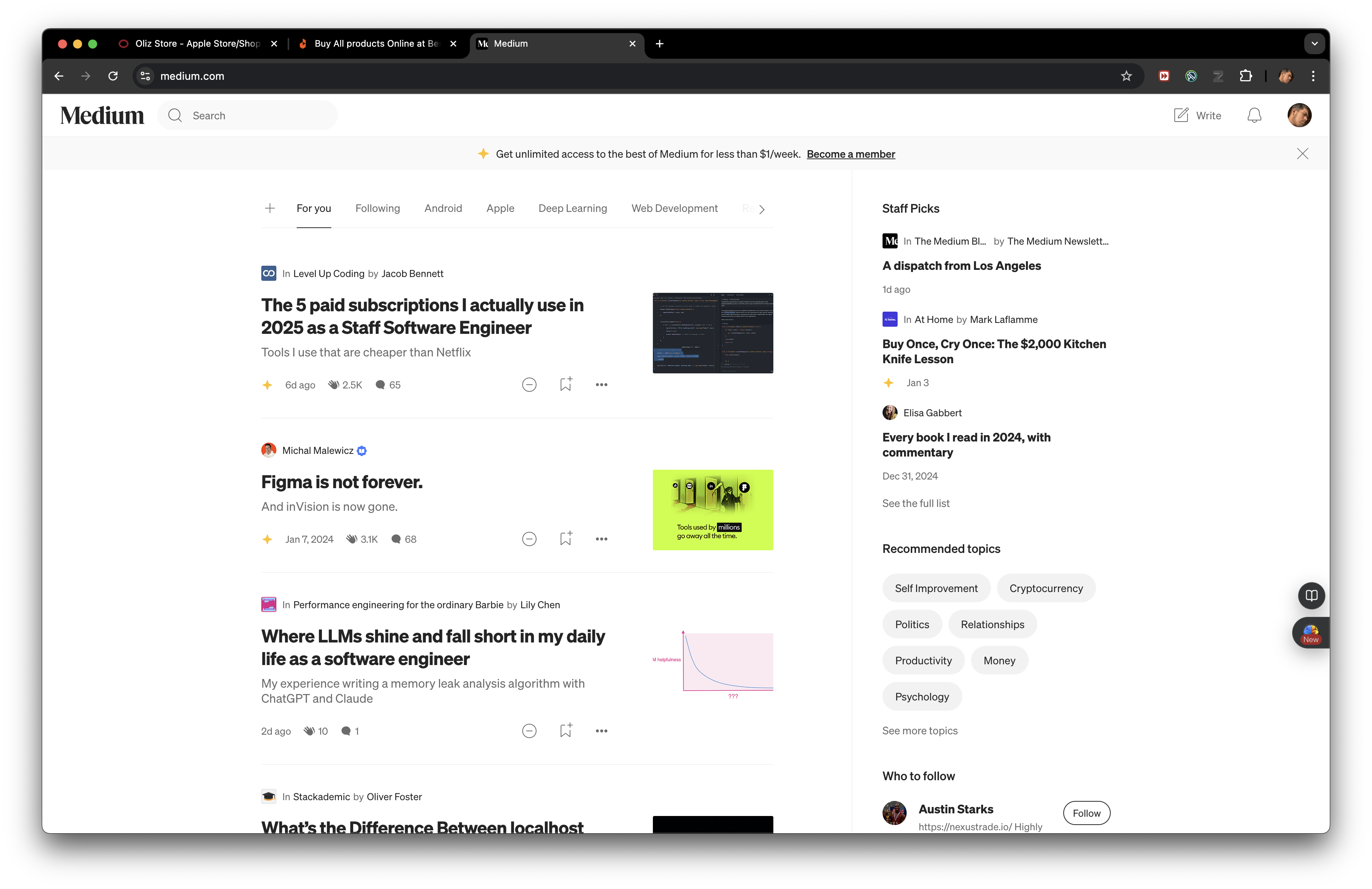Viewport: 1372px width, 889px height.
Task: Choose the Psychology topic
Action: tap(922, 697)
